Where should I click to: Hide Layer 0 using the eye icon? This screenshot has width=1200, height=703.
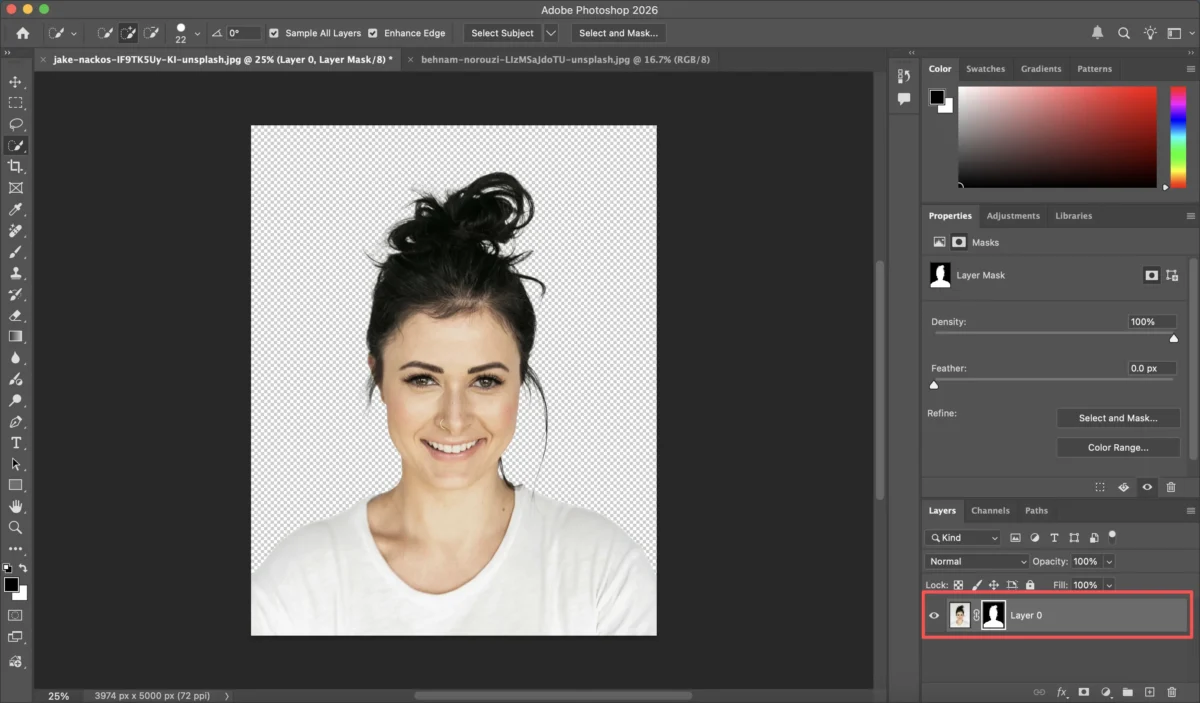pos(934,616)
